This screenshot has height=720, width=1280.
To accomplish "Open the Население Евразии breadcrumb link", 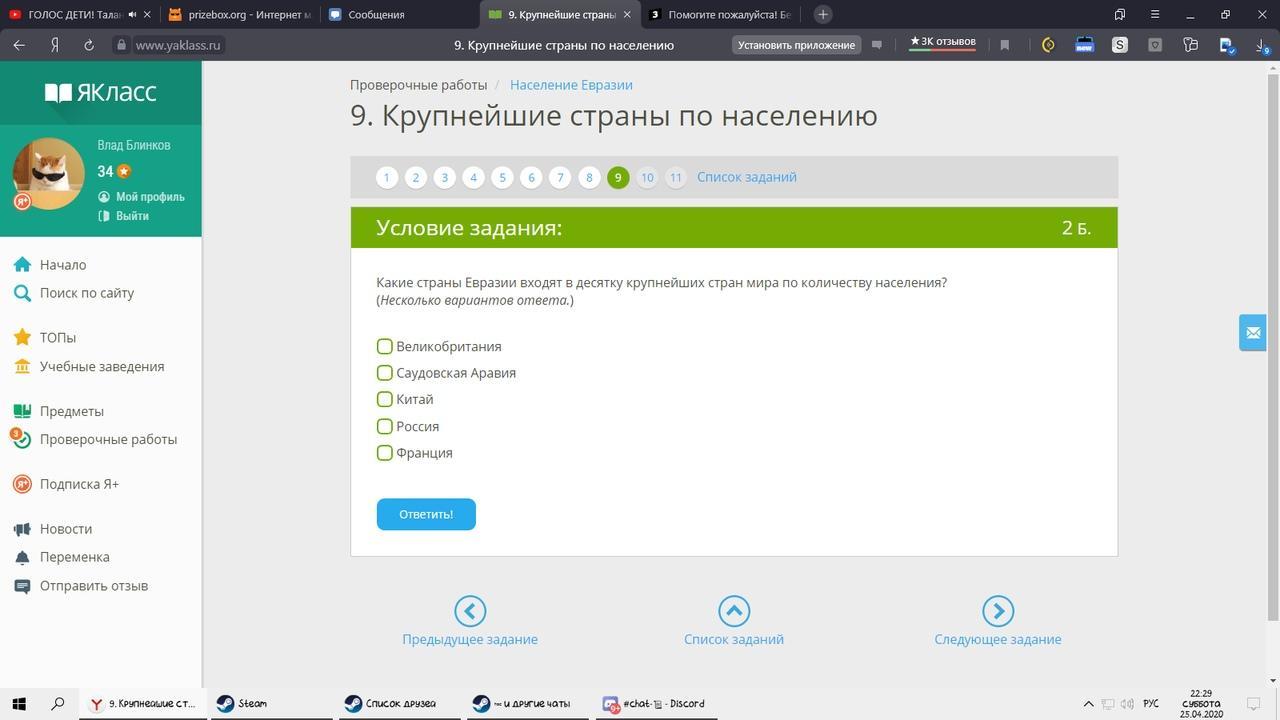I will pos(571,85).
